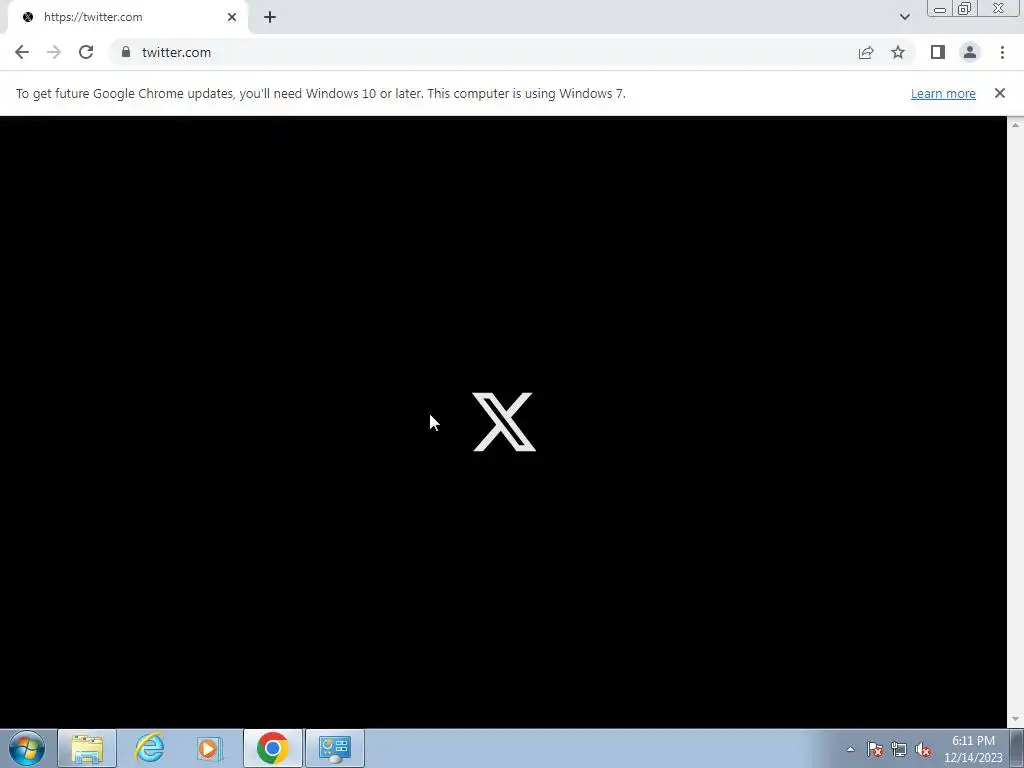Screen dimensions: 1024x768
Task: Minimize the Chrome window
Action: pos(940,8)
